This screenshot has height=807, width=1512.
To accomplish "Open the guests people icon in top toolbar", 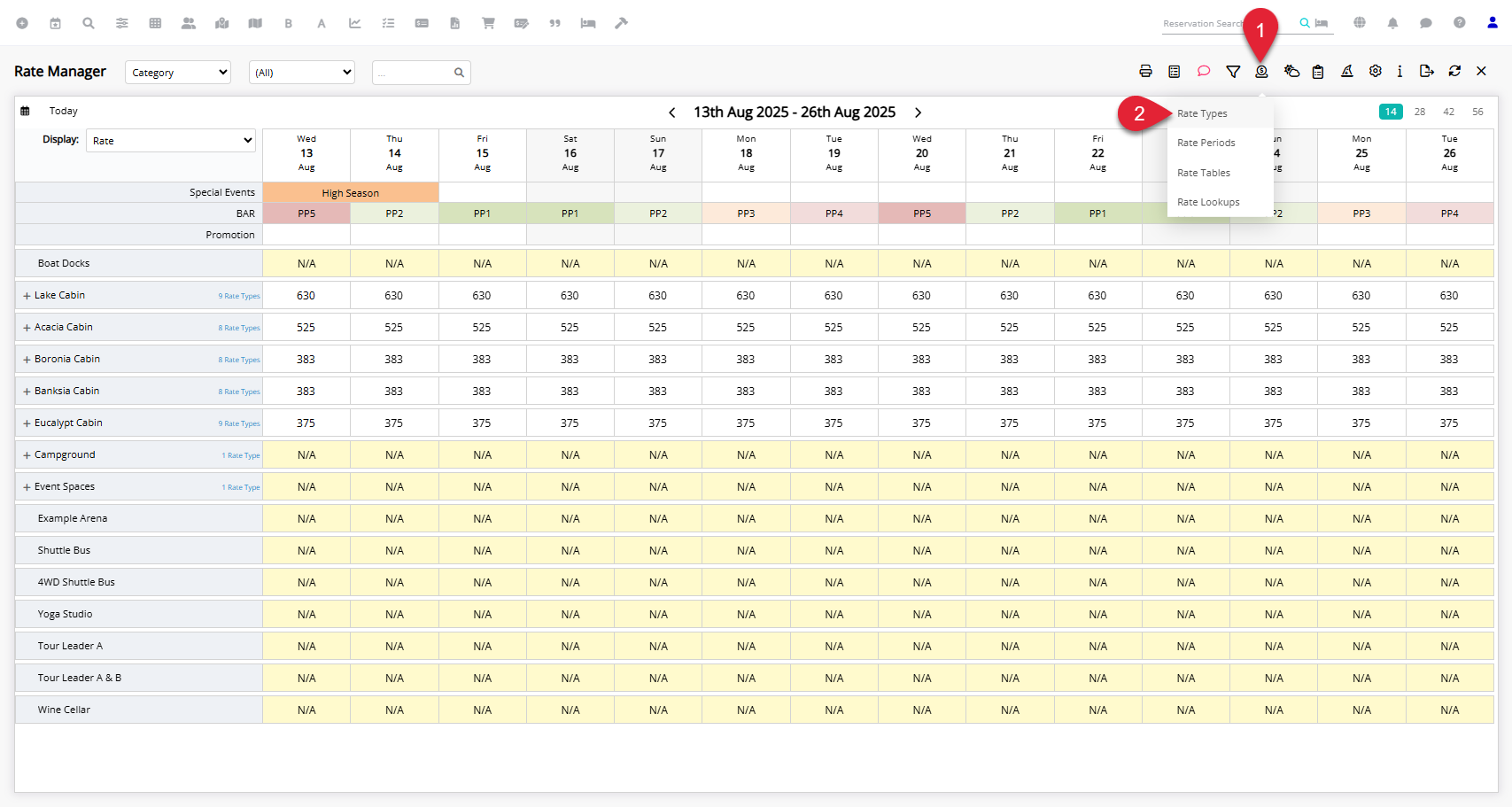I will [189, 23].
